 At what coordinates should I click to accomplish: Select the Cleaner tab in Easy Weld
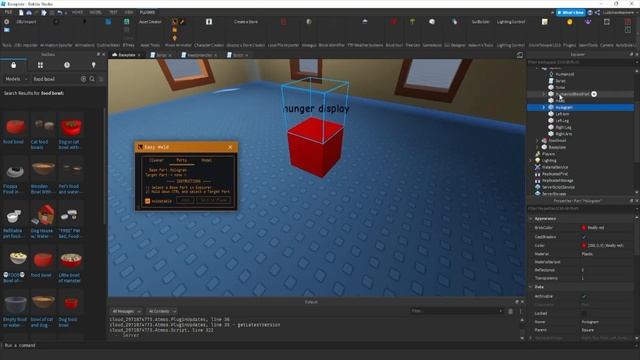point(156,160)
